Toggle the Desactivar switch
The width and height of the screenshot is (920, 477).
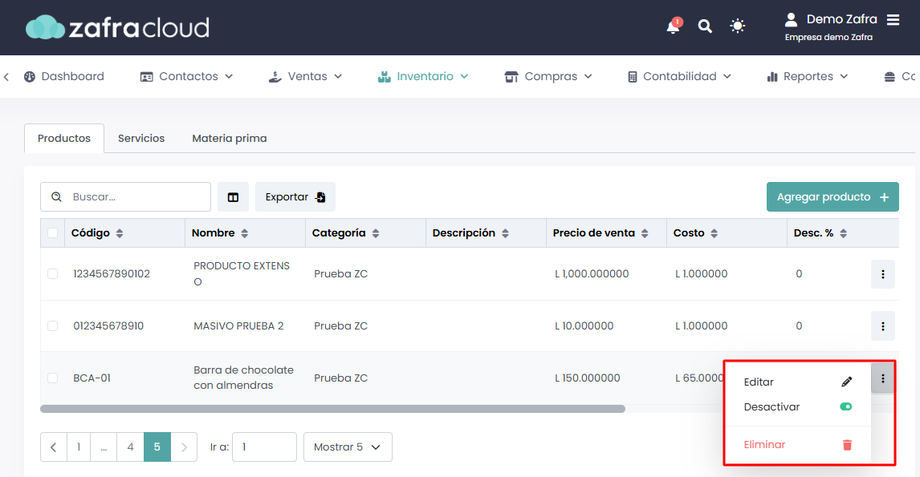pyautogui.click(x=845, y=407)
